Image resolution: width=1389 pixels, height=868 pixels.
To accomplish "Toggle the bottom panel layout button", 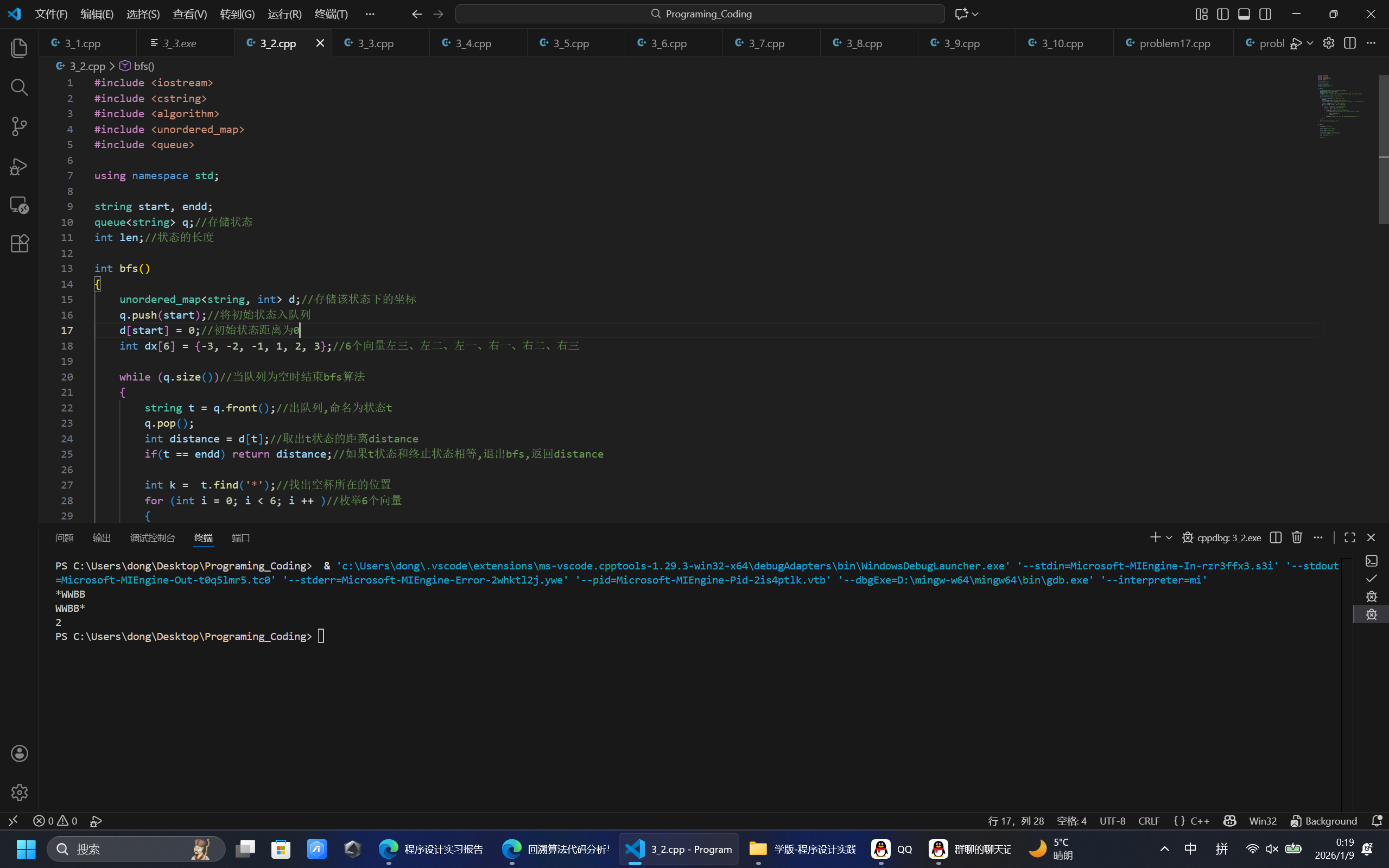I will coord(1244,14).
